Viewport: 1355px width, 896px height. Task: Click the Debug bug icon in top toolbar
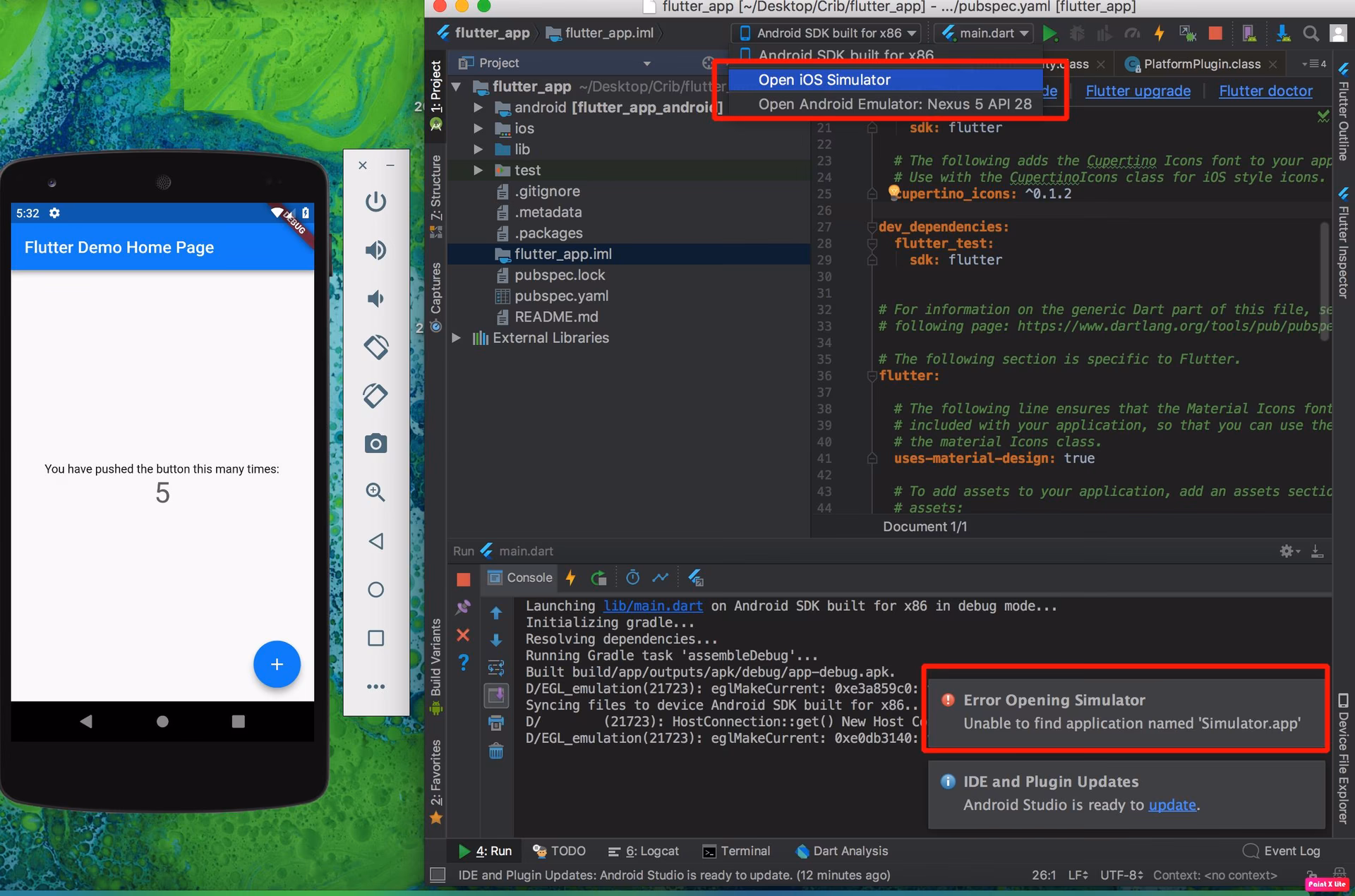[1077, 33]
